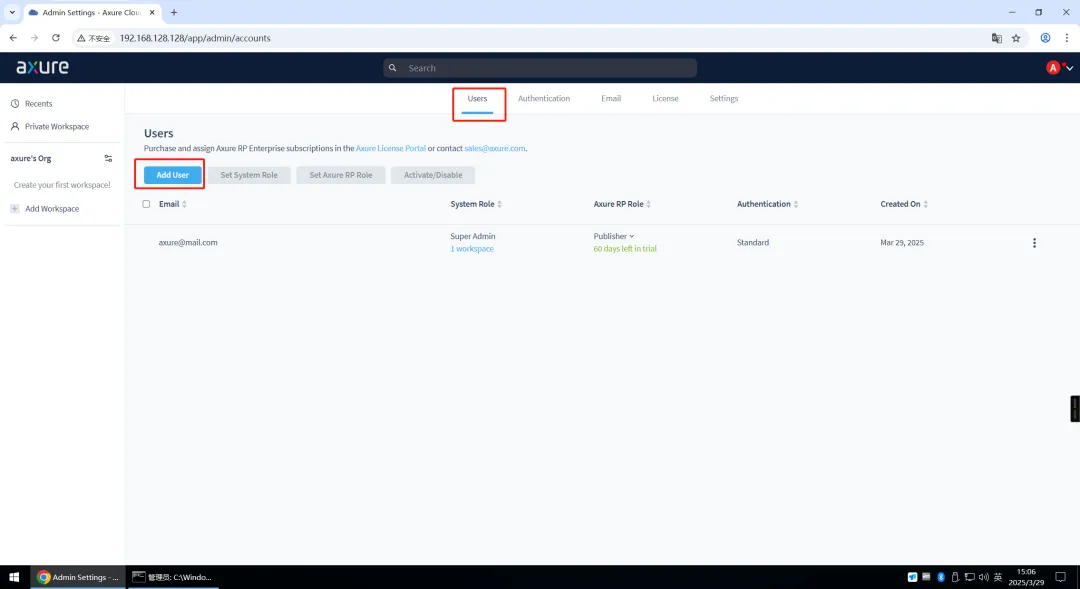Sort by the Authentication column

(x=767, y=204)
